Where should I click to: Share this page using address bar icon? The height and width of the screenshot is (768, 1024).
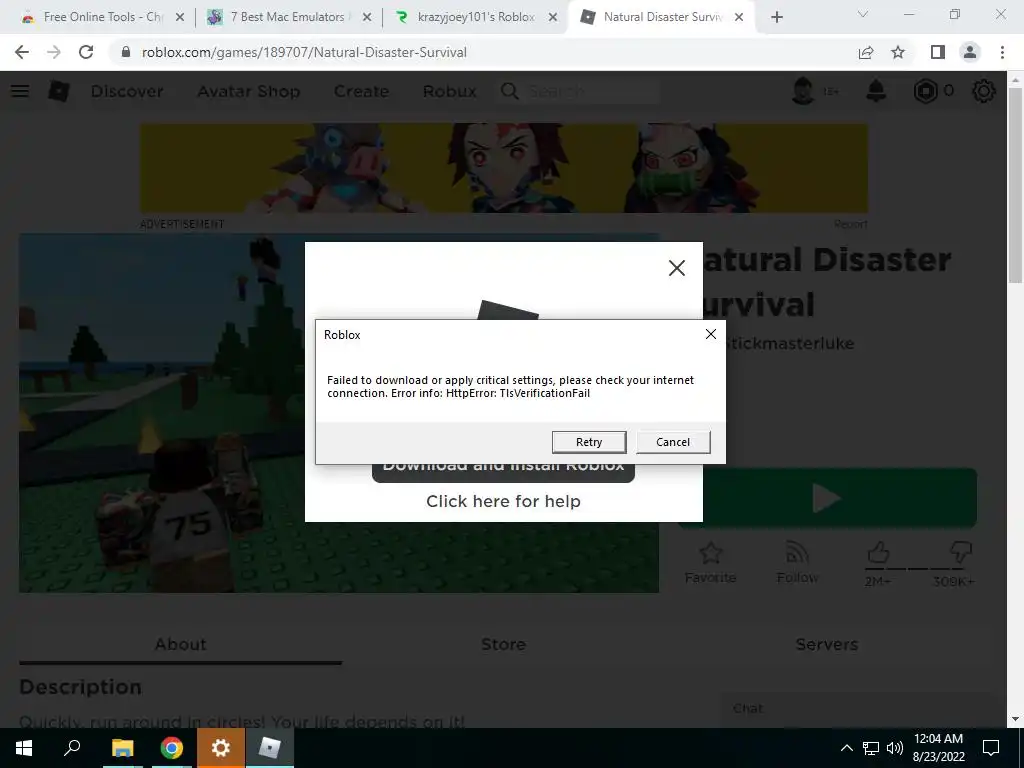point(866,52)
